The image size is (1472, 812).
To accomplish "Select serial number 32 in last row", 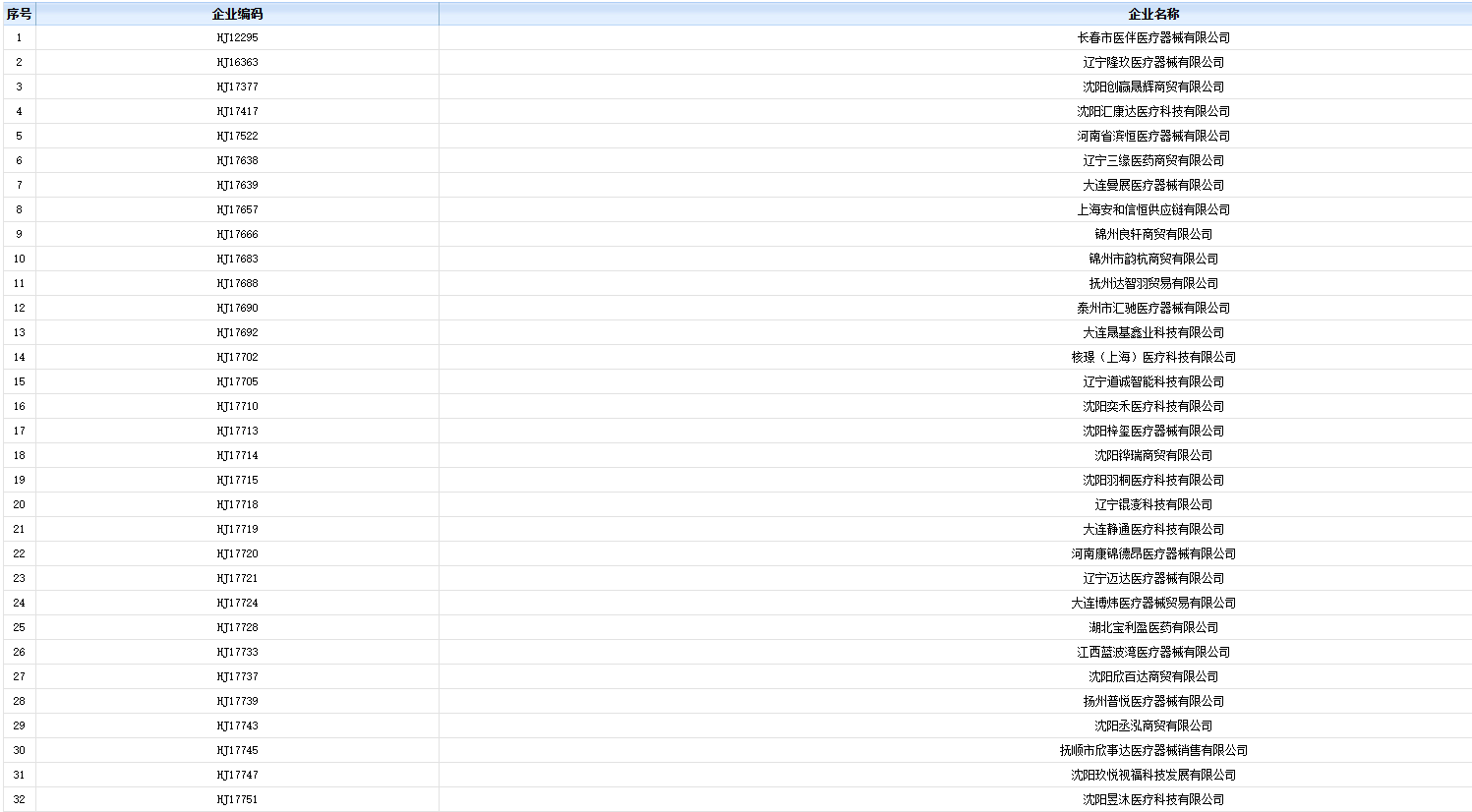I will coord(19,799).
